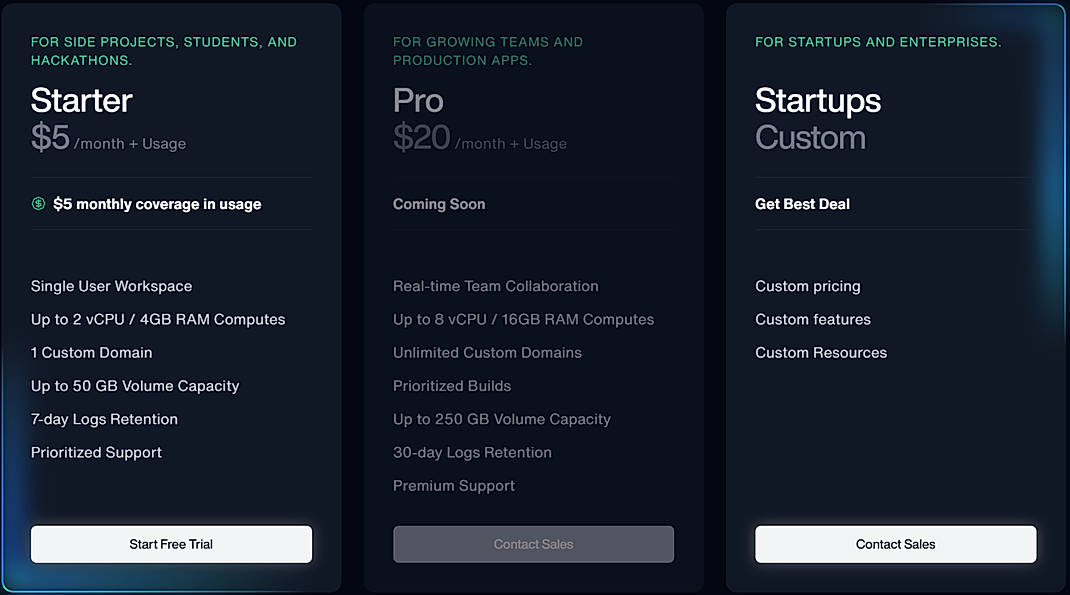The width and height of the screenshot is (1070, 595).
Task: Click "/month + Usage" beside the $5 price
Action: click(130, 144)
